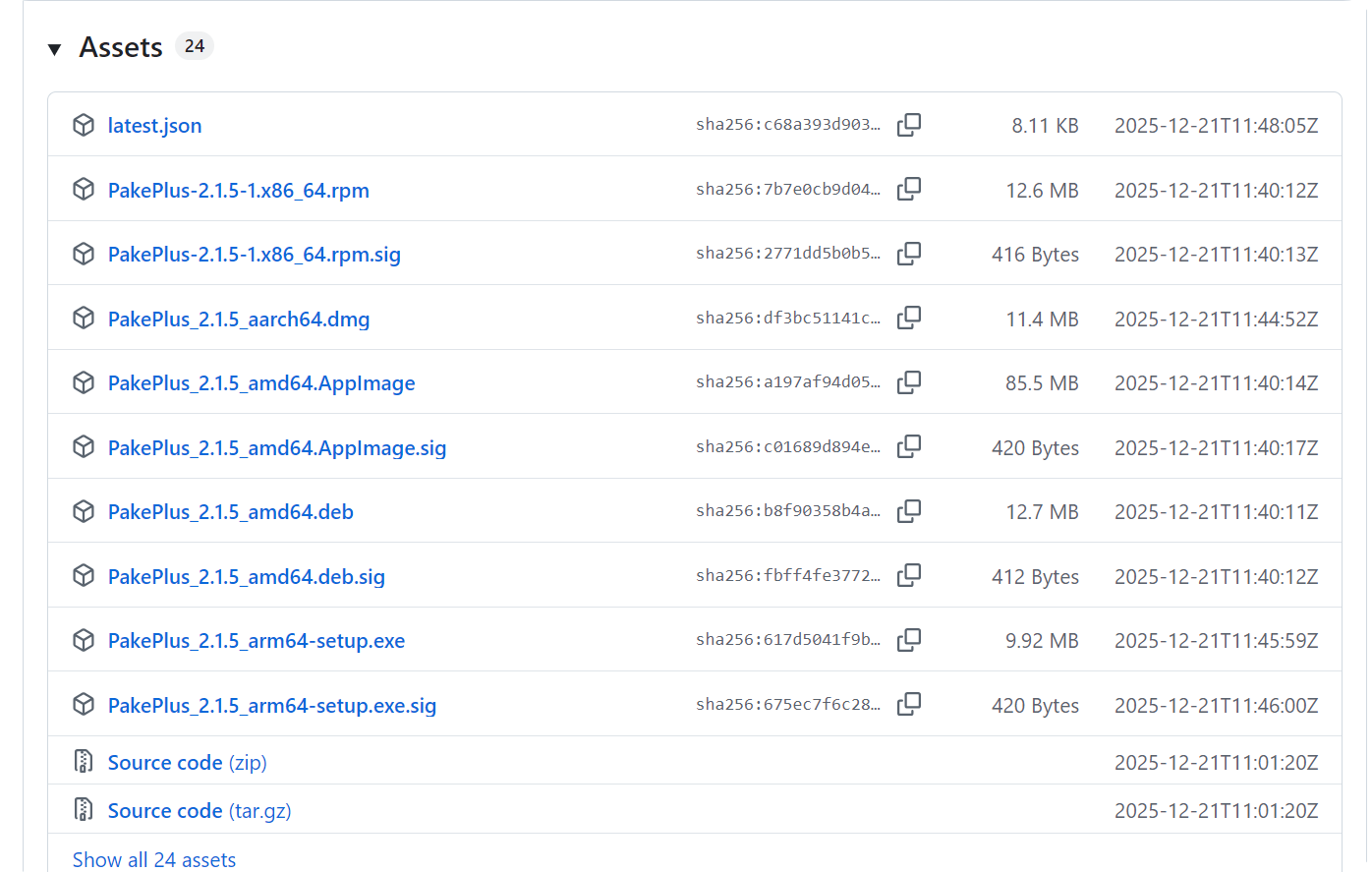
Task: Click the Assets heading text
Action: (x=121, y=47)
